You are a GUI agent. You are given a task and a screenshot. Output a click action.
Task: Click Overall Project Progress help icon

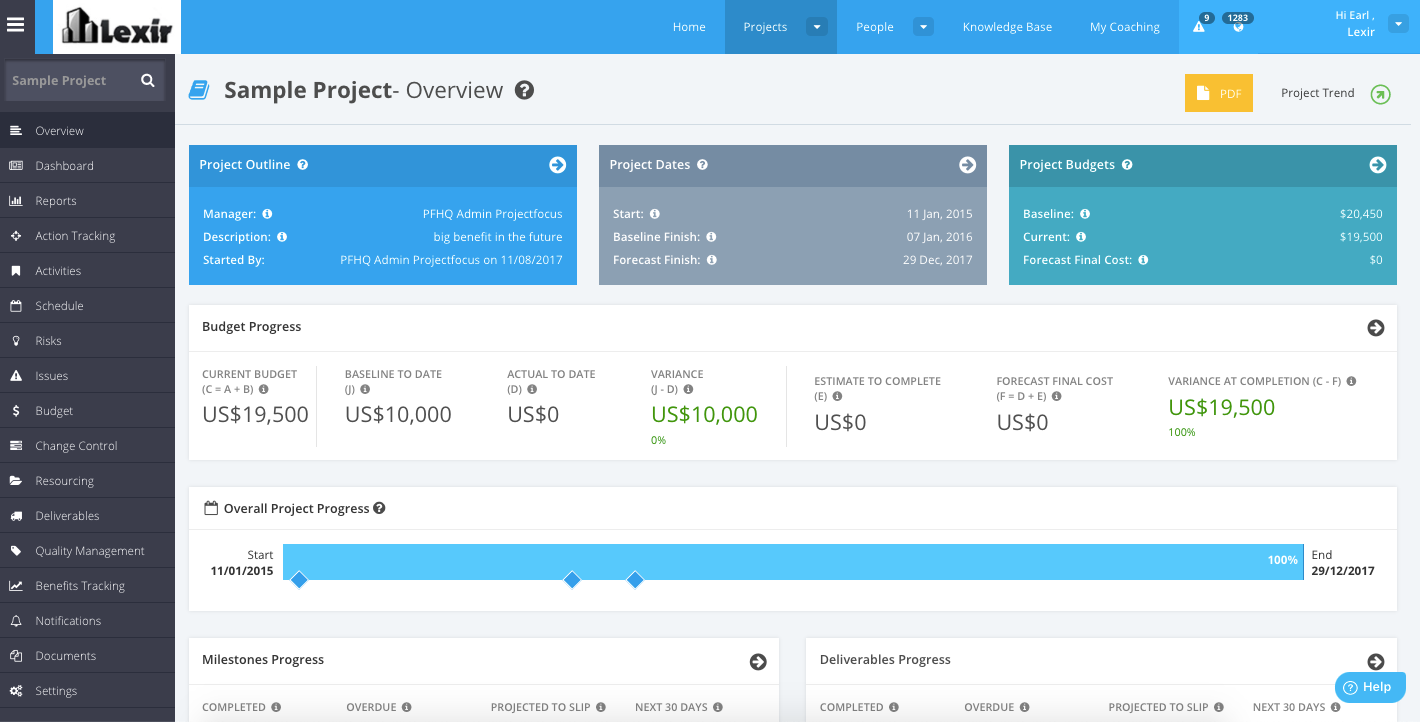pos(379,508)
